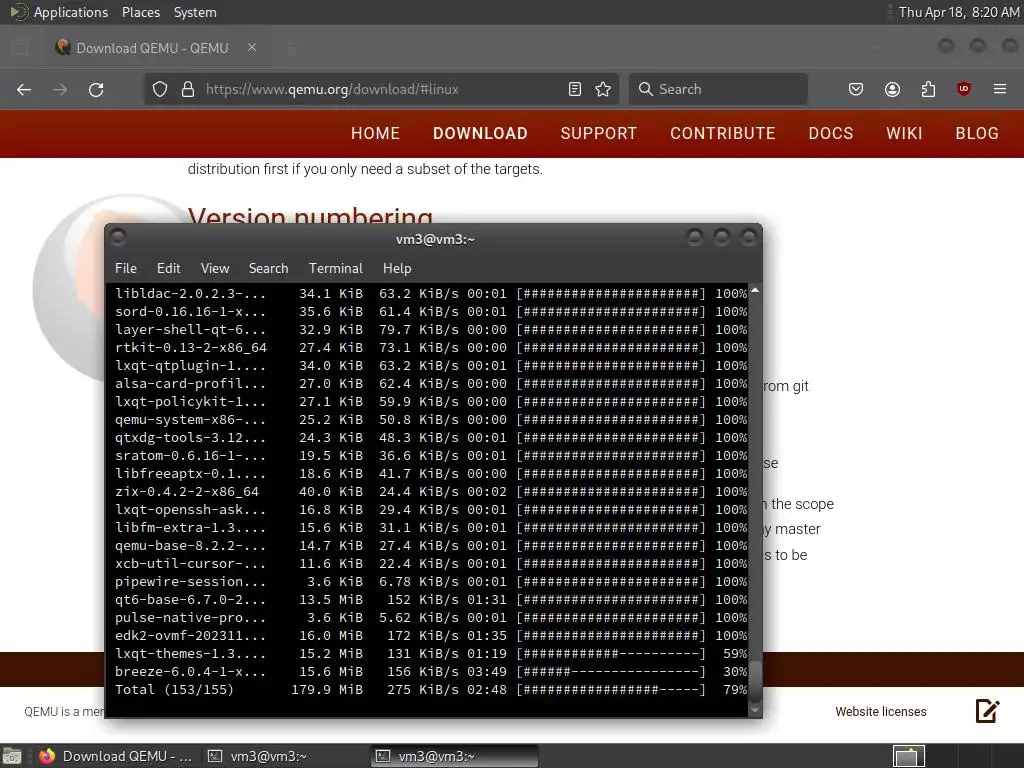Toggle reader view icon in address bar
Screen dimensions: 1024x768
575,89
